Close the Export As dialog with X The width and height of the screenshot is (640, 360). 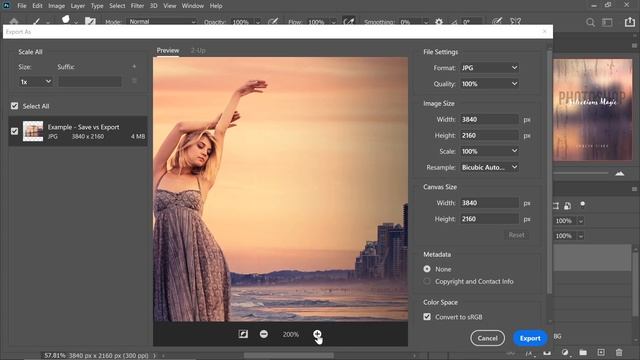point(544,31)
